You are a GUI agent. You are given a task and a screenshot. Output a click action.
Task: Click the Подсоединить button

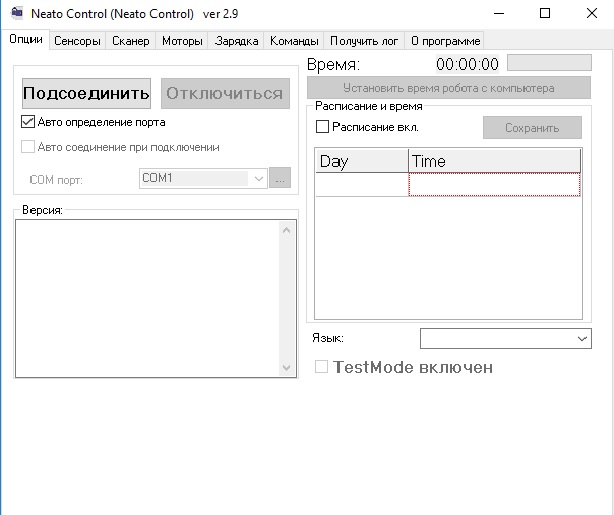(86, 93)
